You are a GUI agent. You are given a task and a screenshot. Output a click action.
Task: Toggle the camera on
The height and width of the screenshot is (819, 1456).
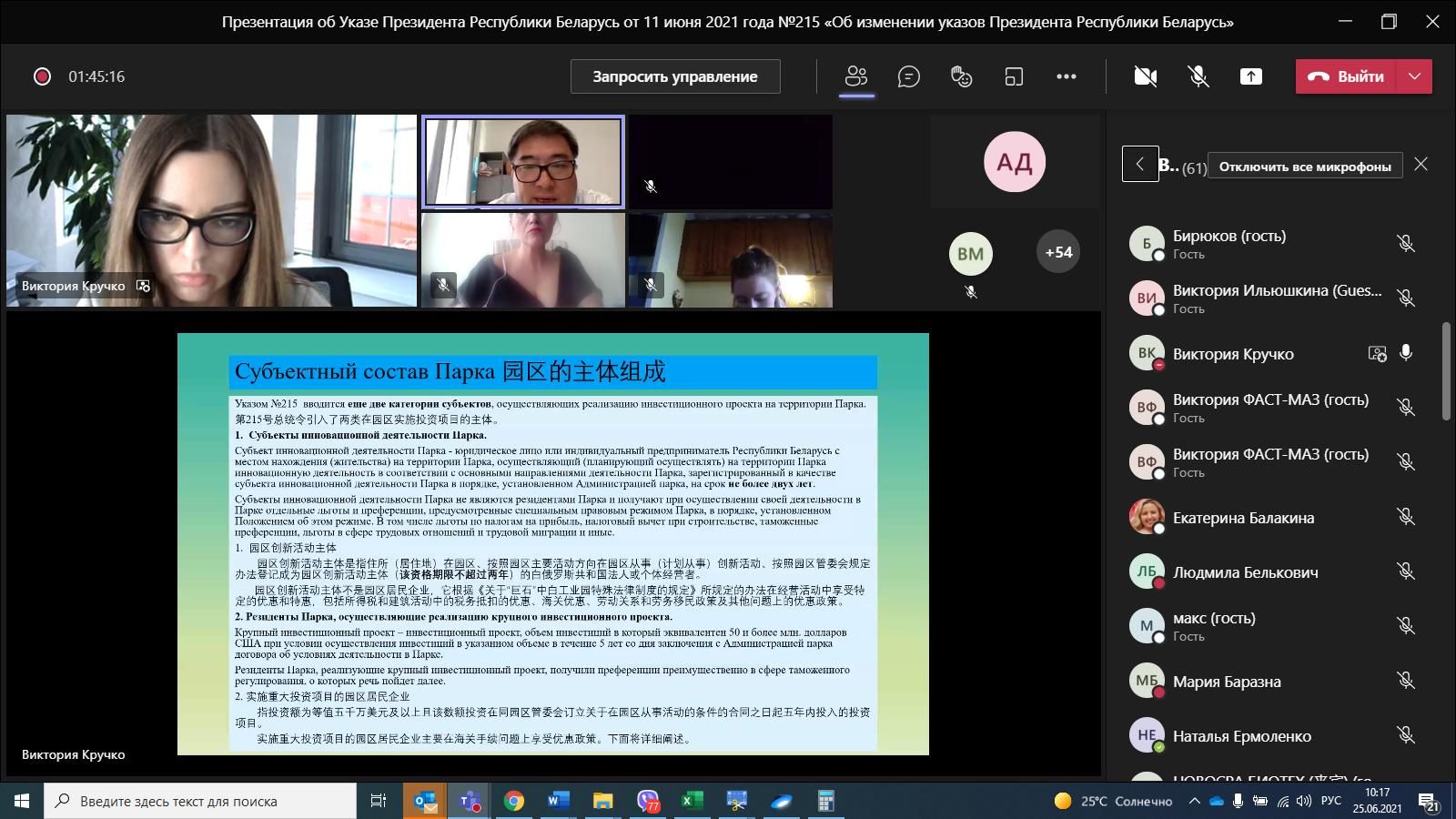(x=1146, y=76)
